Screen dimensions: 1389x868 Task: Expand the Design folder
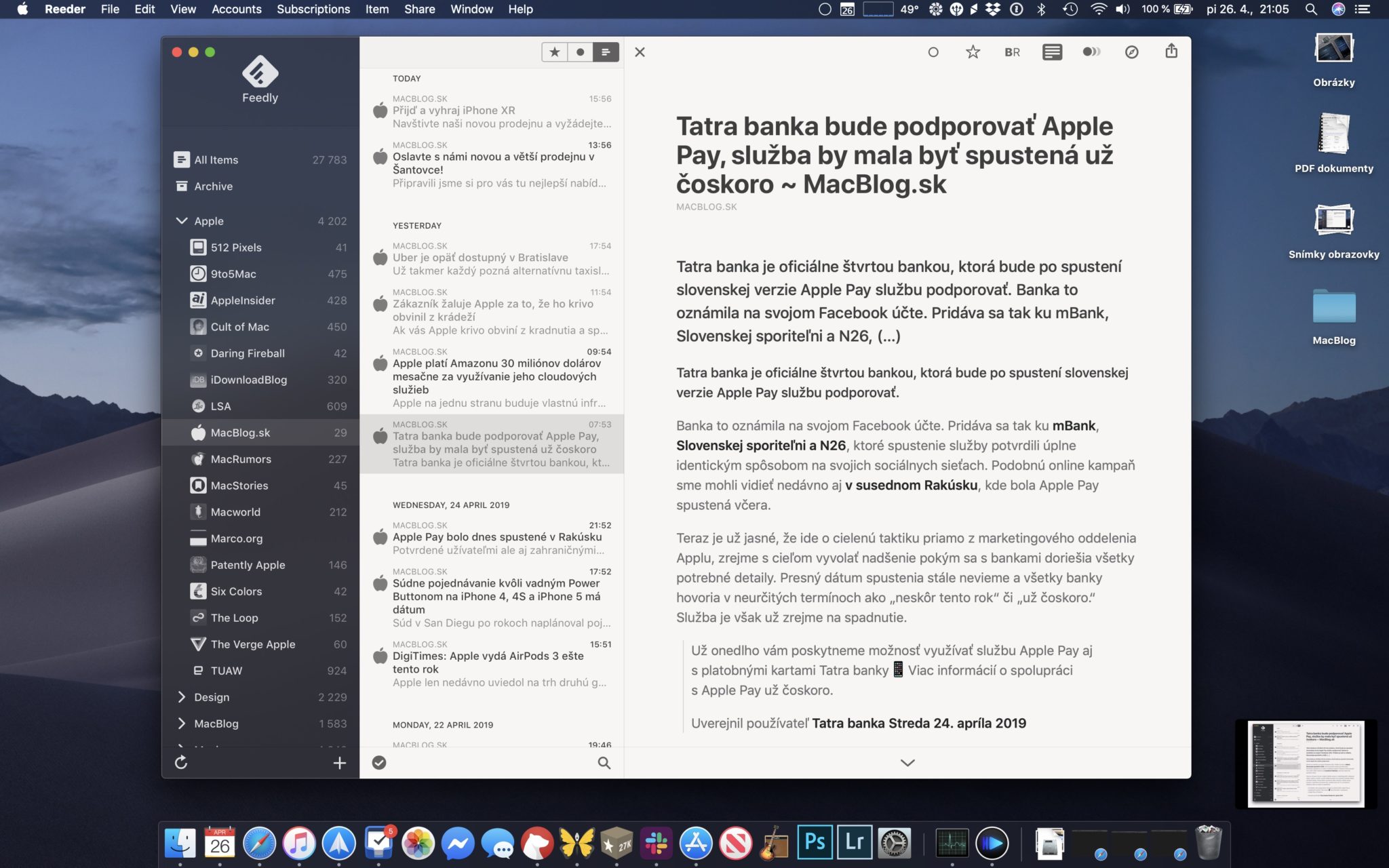[x=181, y=696]
